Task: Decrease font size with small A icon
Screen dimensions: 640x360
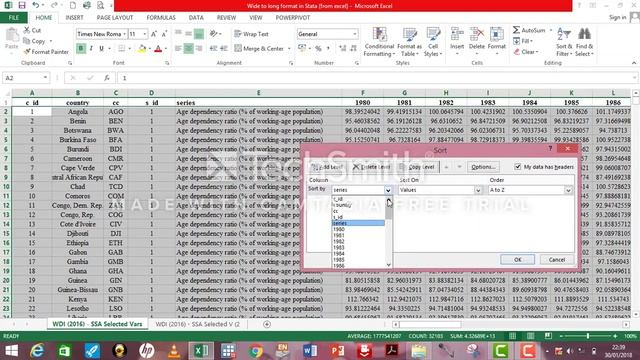Action: click(164, 34)
